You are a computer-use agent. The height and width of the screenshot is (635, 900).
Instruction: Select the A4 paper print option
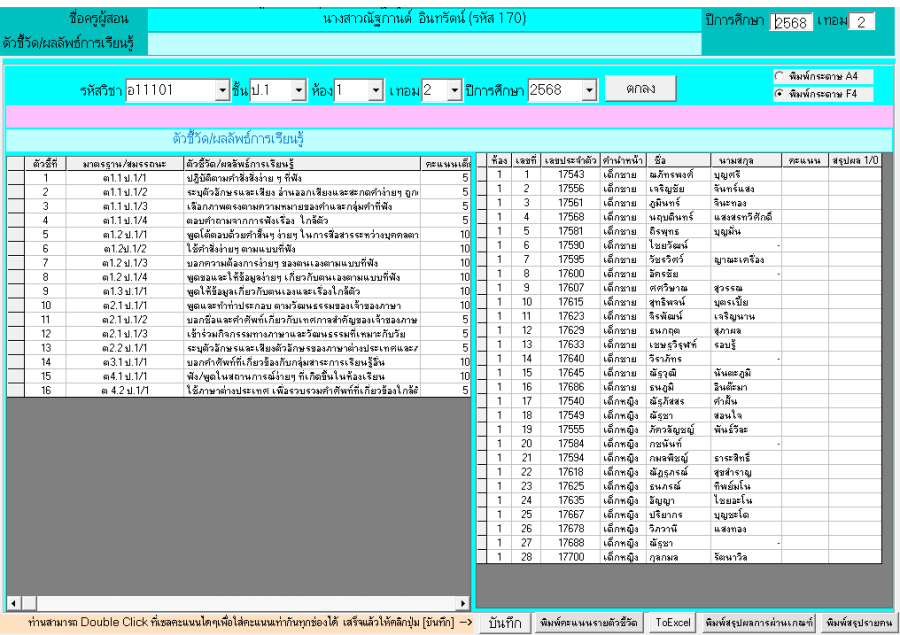point(781,76)
